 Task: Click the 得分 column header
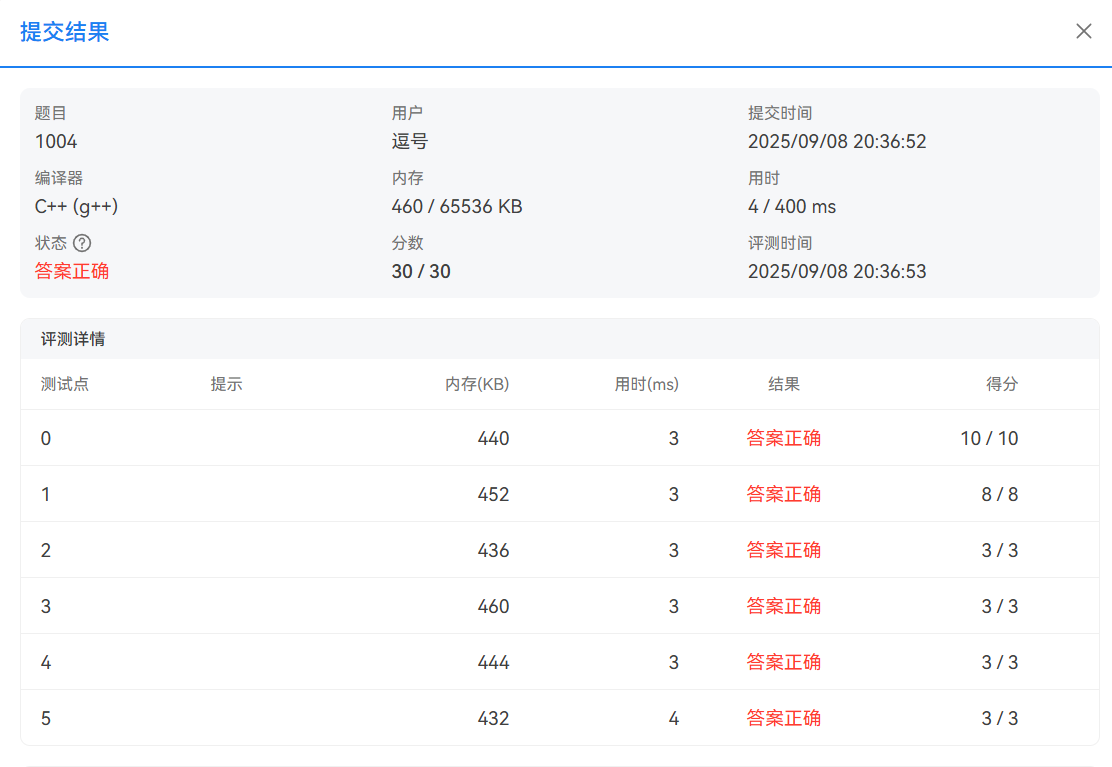1002,384
